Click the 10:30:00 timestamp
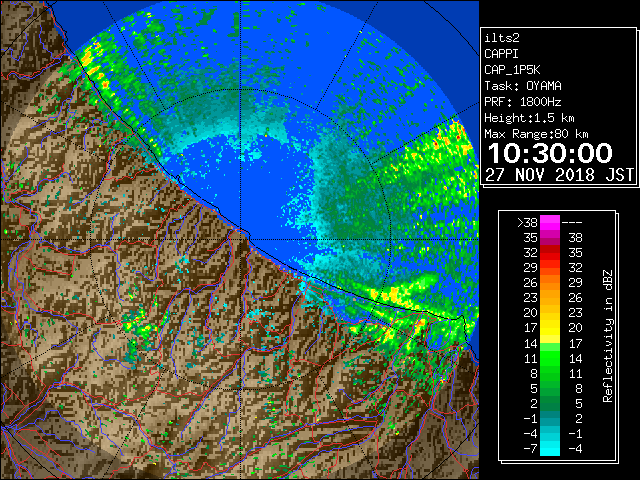 click(x=550, y=153)
